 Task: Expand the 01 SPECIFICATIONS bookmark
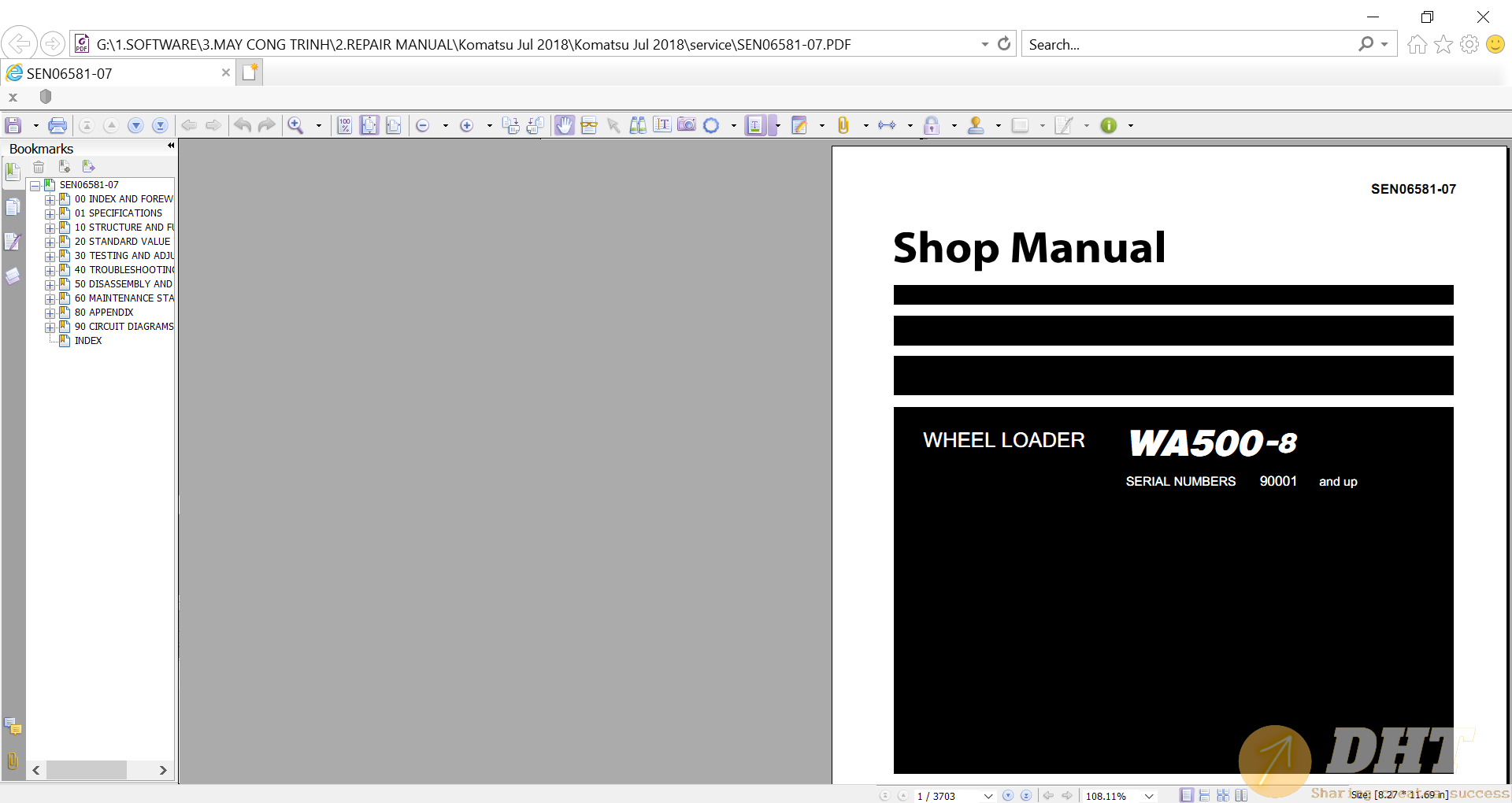pos(50,213)
